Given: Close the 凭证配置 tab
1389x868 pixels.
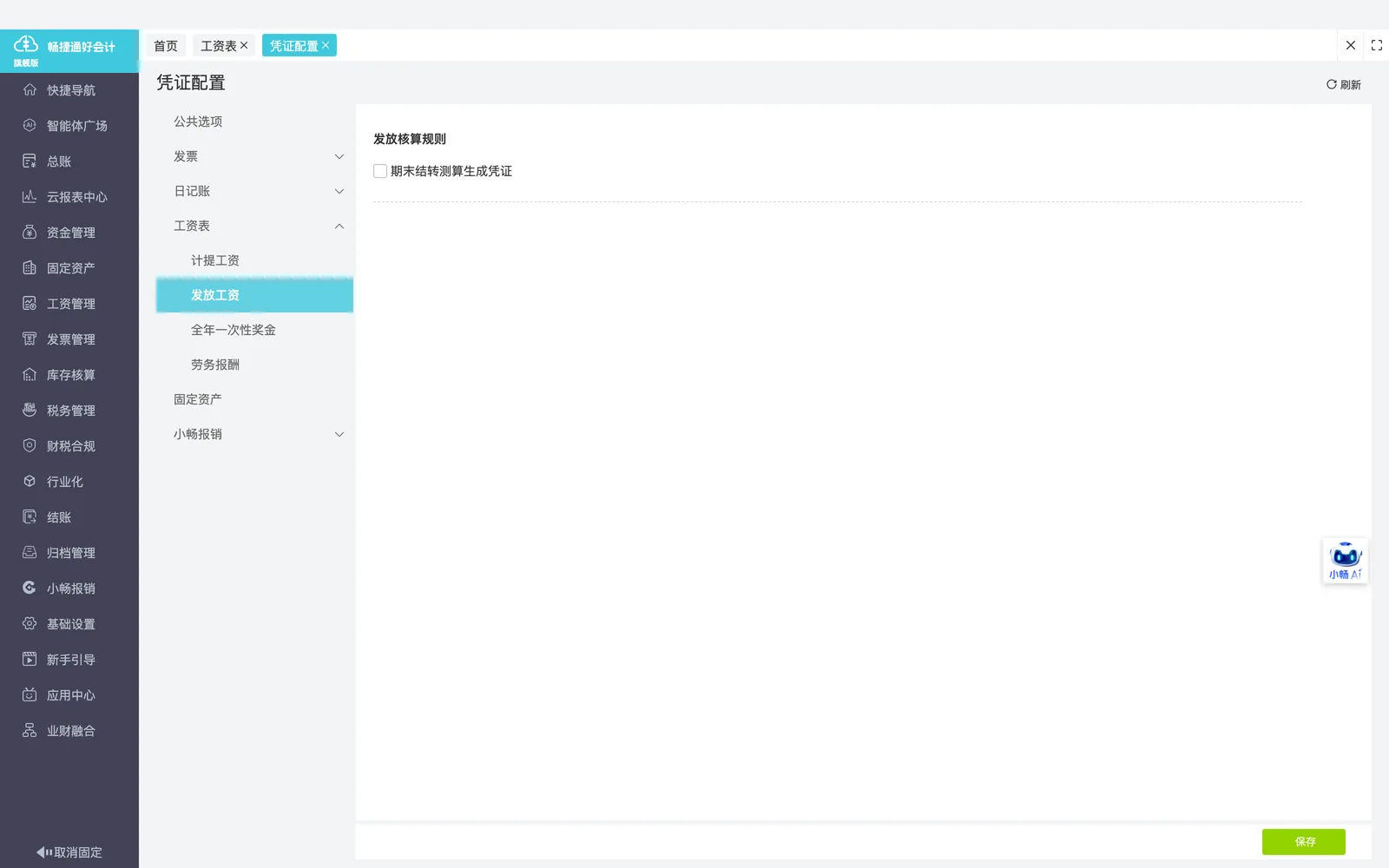Looking at the screenshot, I should coord(326,45).
